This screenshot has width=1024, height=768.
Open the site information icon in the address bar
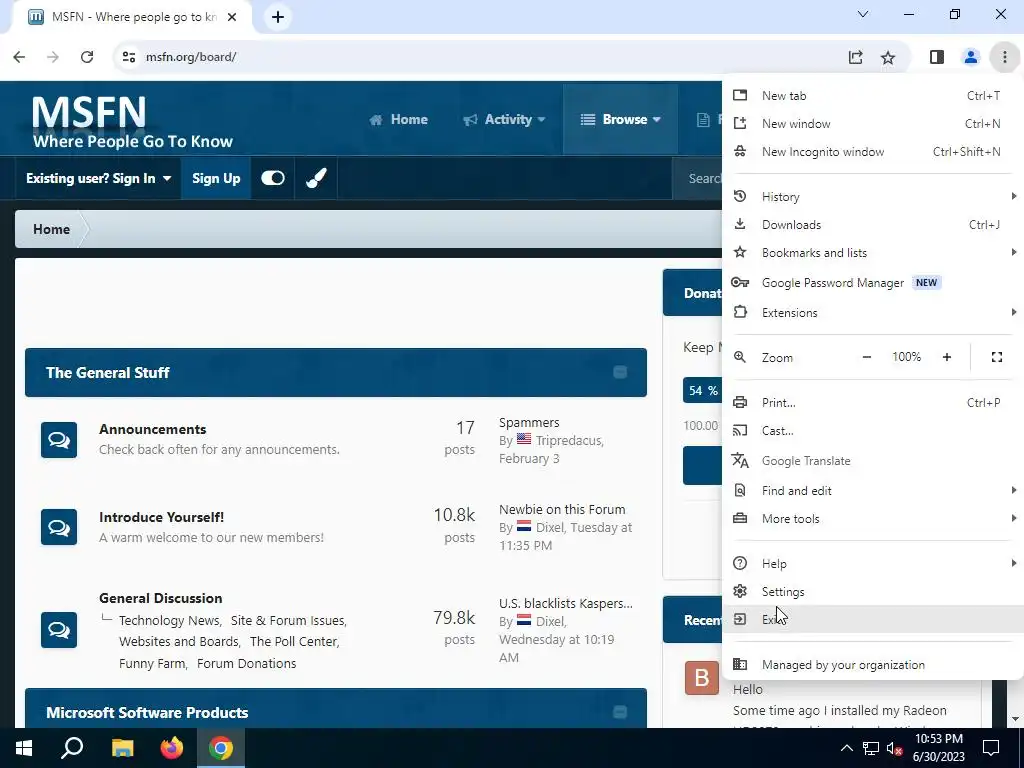tap(129, 57)
